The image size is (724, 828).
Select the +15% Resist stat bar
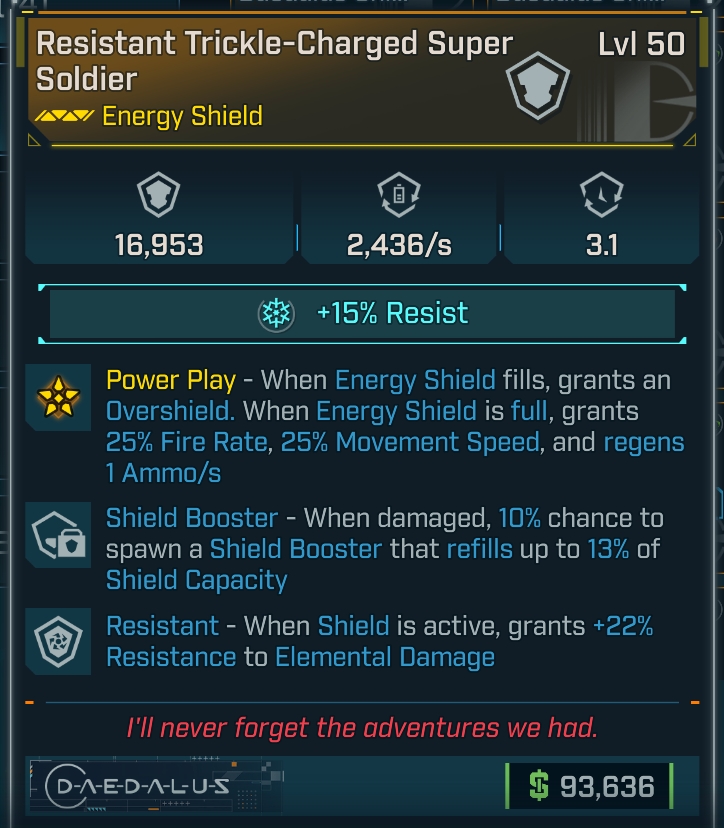pyautogui.click(x=361, y=314)
